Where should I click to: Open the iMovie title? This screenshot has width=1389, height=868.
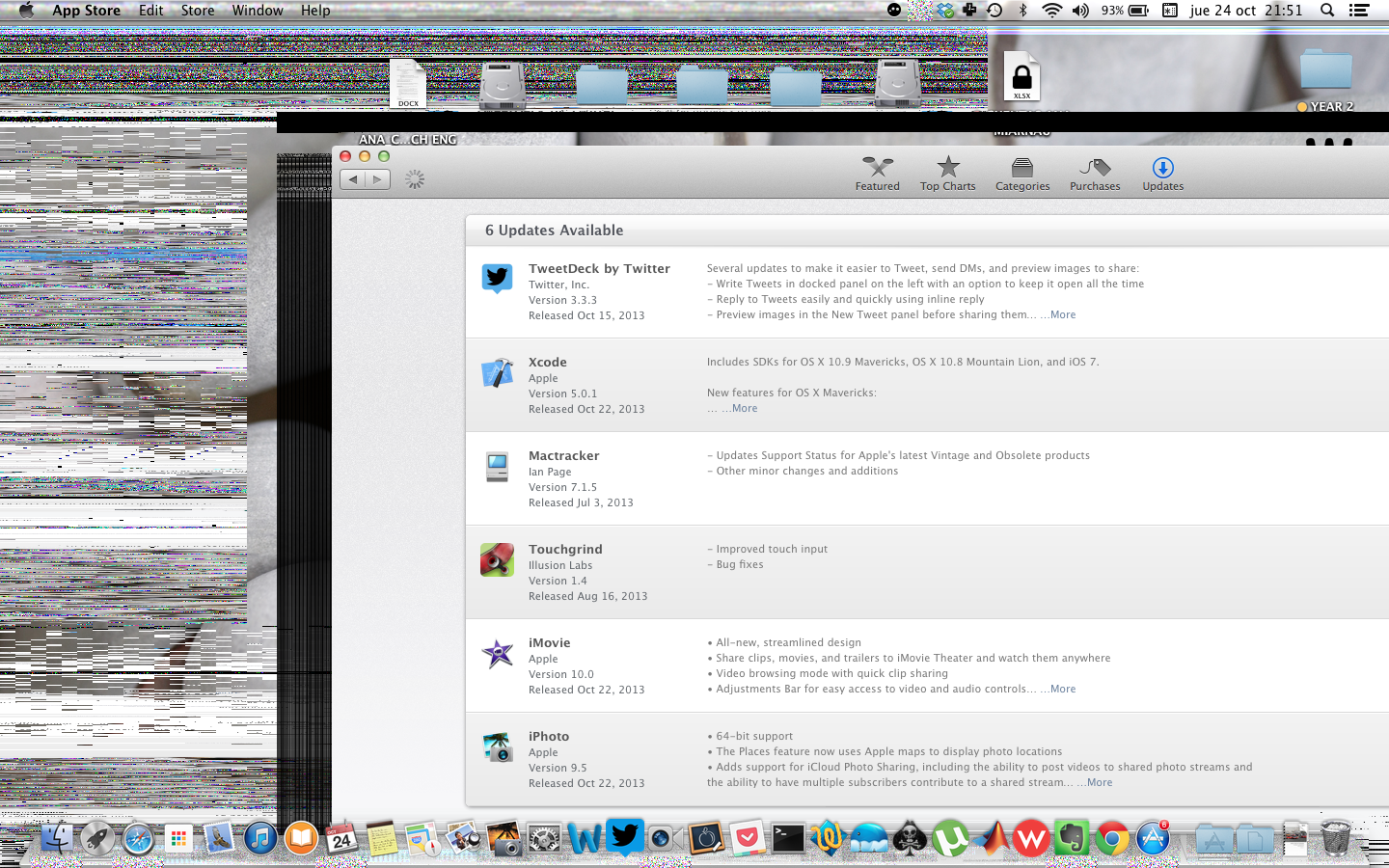point(549,642)
